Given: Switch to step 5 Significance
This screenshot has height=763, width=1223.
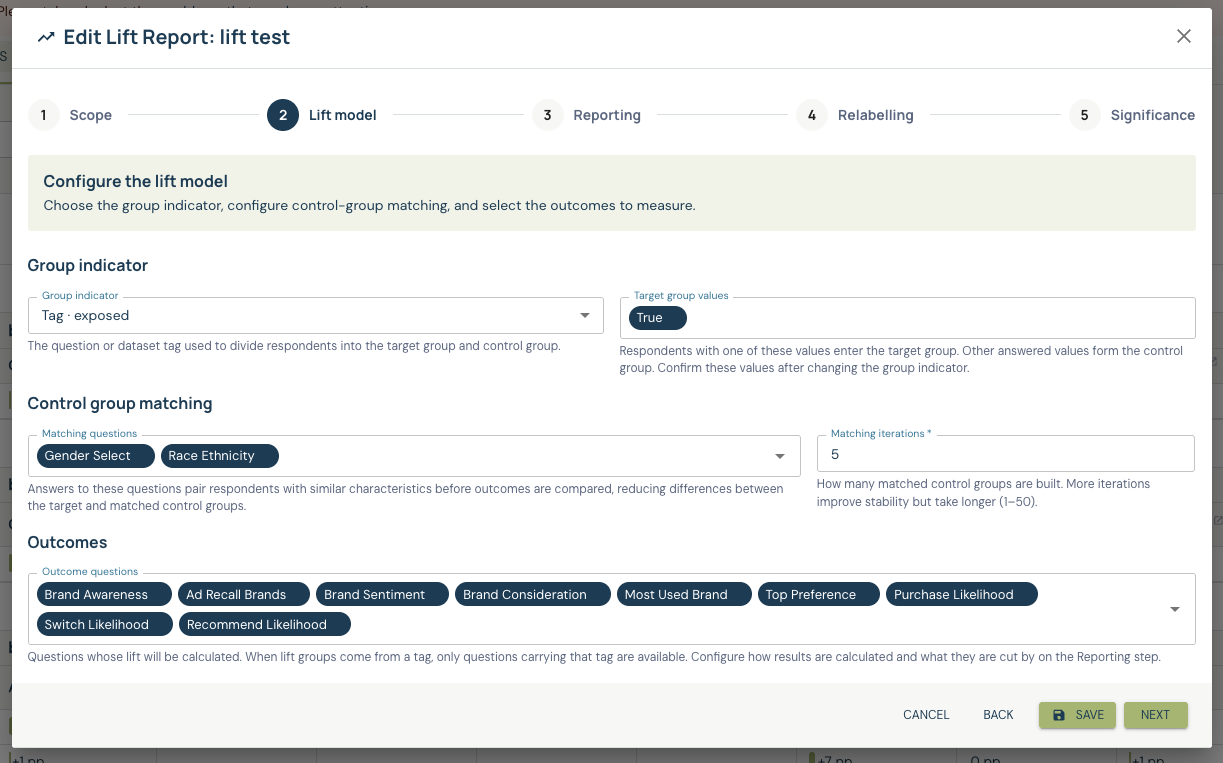Looking at the screenshot, I should (x=1132, y=115).
